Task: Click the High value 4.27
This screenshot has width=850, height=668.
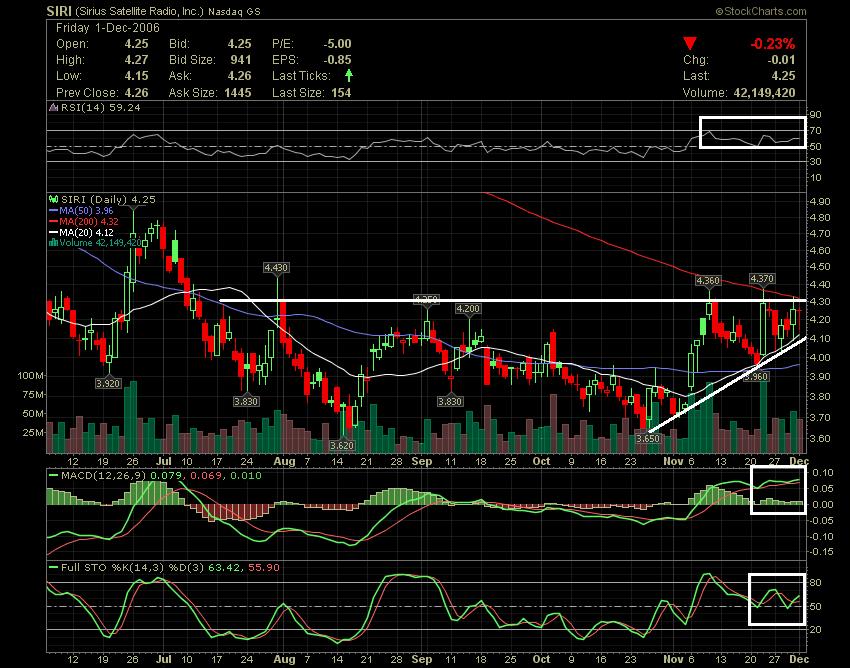Action: pyautogui.click(x=136, y=60)
